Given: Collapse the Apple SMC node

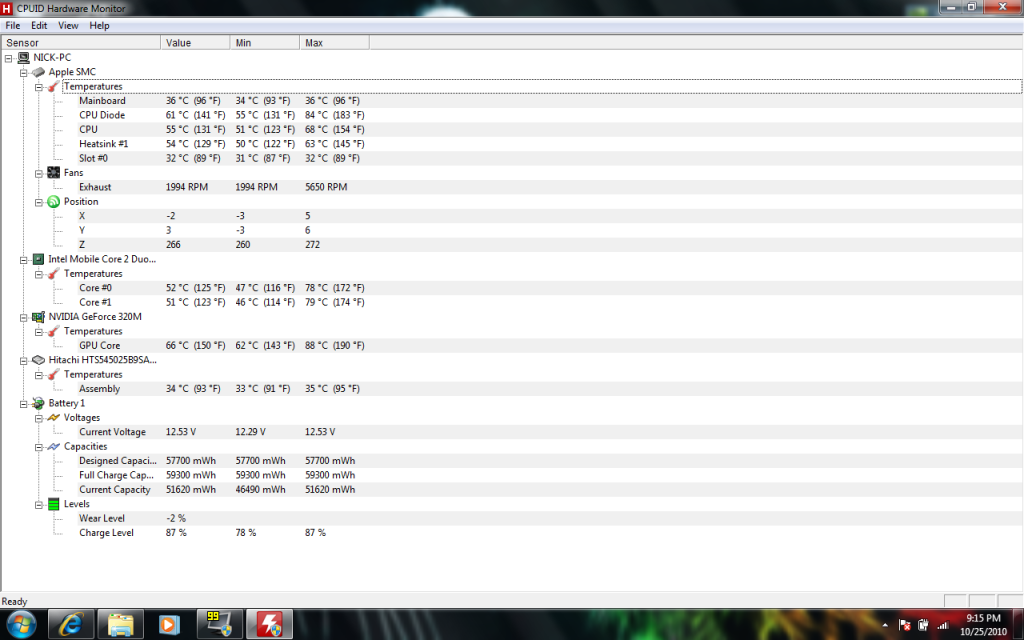Looking at the screenshot, I should coord(24,72).
